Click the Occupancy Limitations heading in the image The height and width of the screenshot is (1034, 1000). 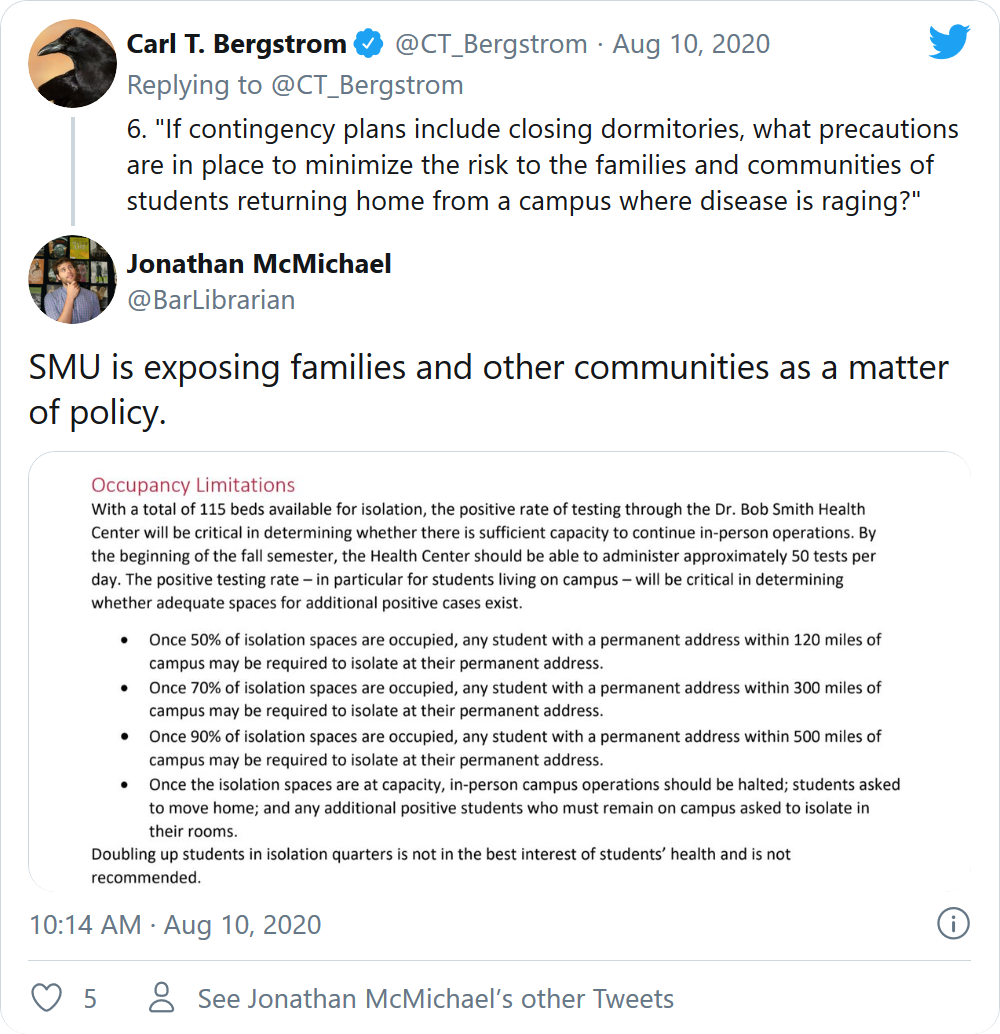[193, 485]
